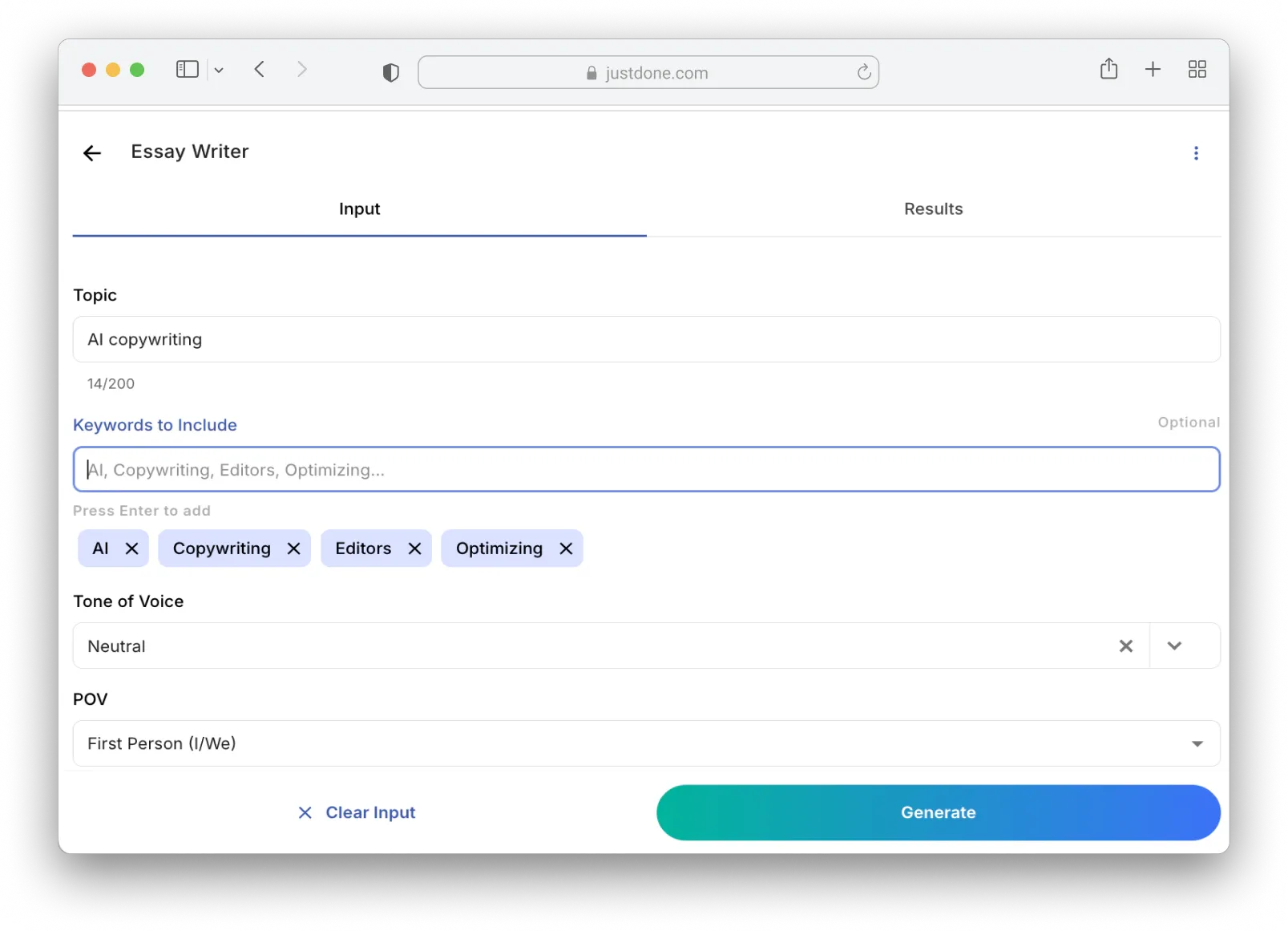
Task: Reload the justdone.com page
Action: click(x=863, y=73)
